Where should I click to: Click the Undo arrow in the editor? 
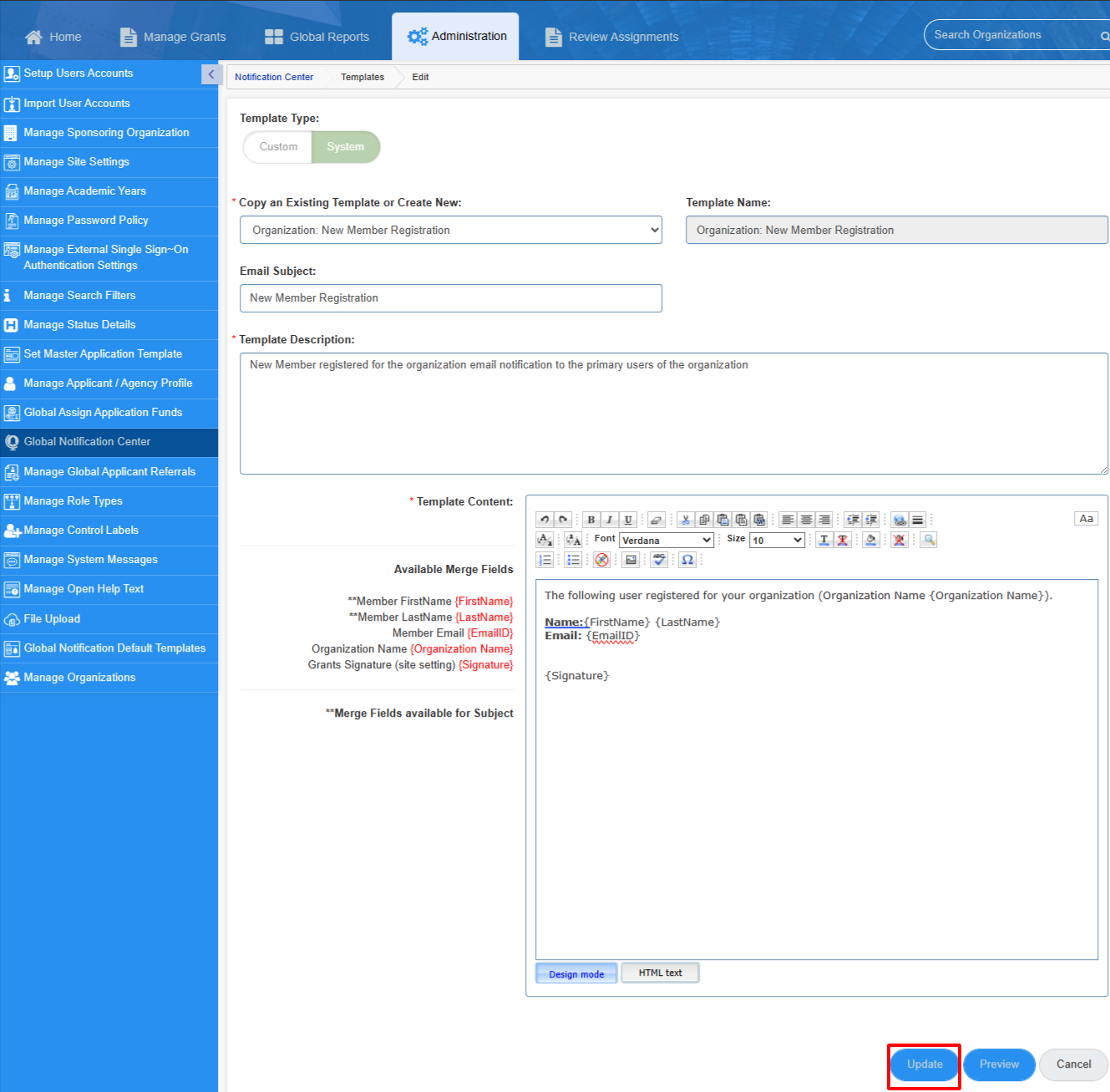[x=545, y=520]
